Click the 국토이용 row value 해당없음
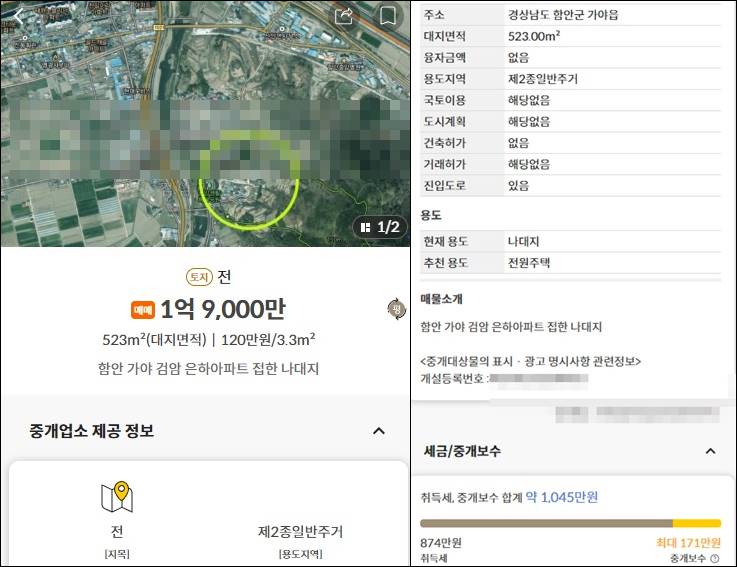 tap(529, 100)
